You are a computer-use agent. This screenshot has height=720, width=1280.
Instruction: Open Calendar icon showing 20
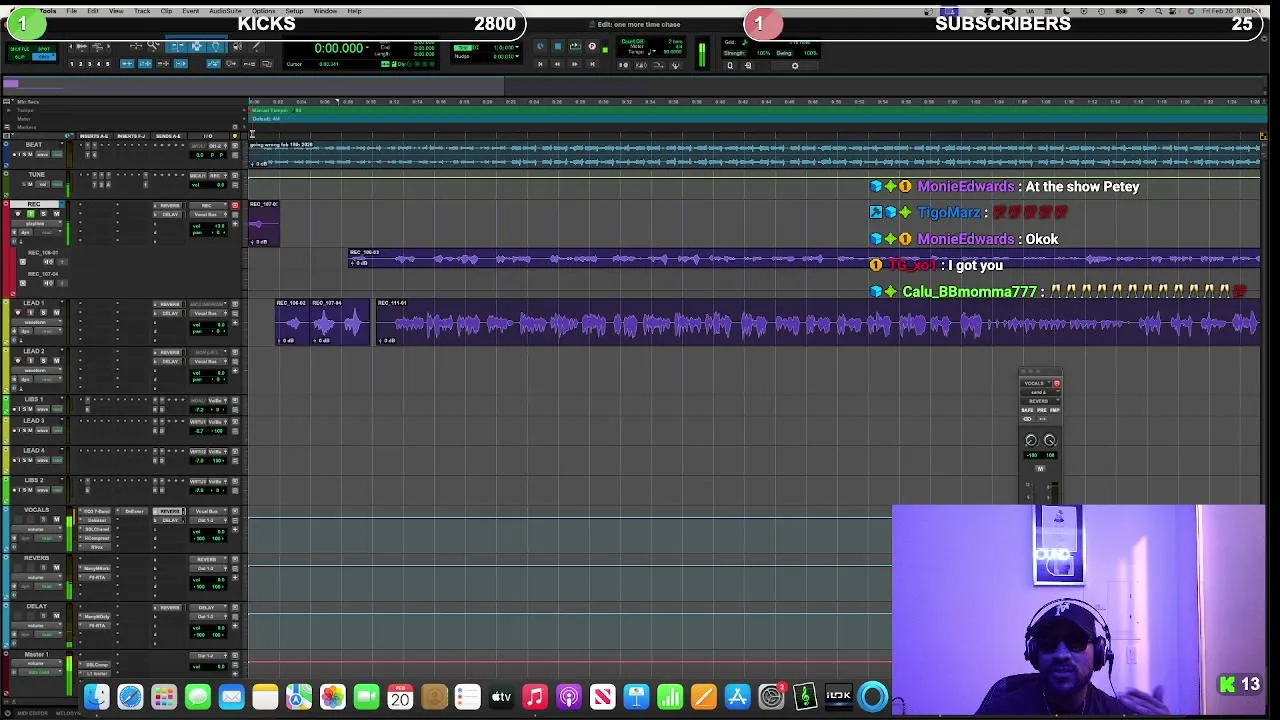click(400, 696)
